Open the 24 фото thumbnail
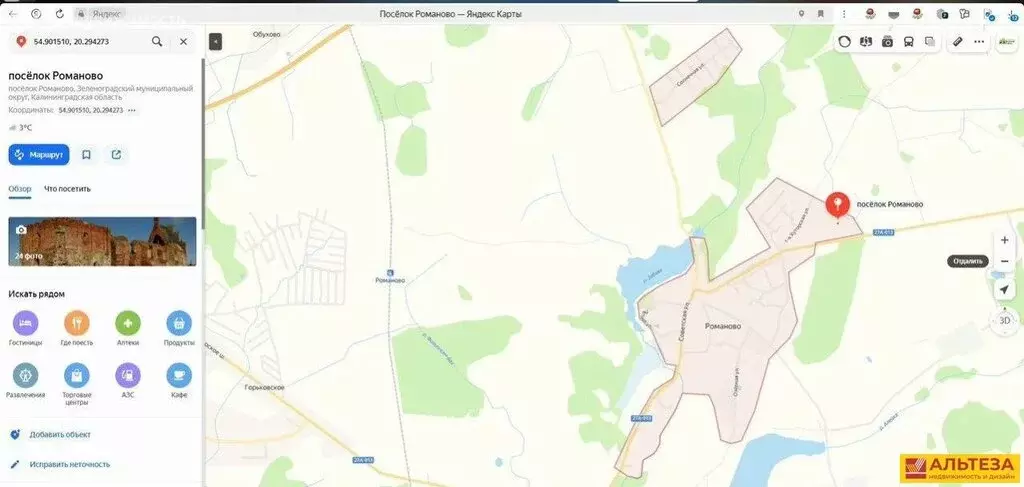The width and height of the screenshot is (1024, 487). 102,241
